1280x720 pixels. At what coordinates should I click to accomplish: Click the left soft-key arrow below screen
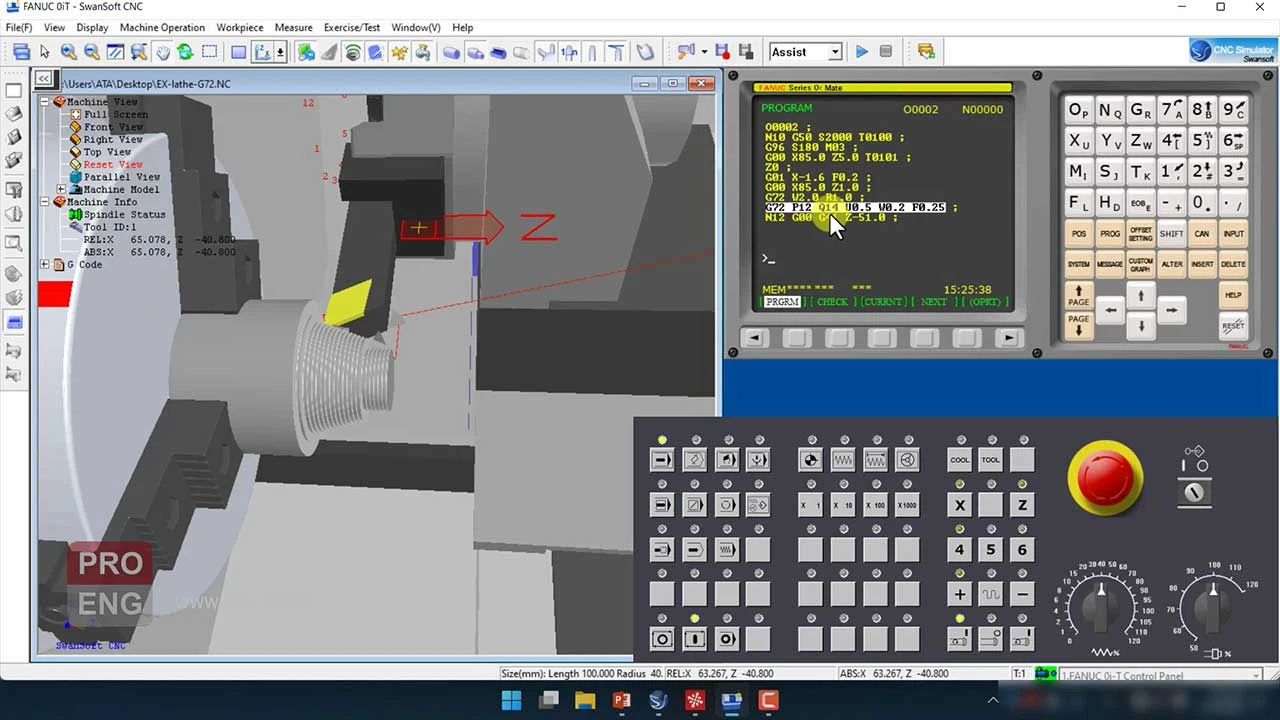point(754,338)
